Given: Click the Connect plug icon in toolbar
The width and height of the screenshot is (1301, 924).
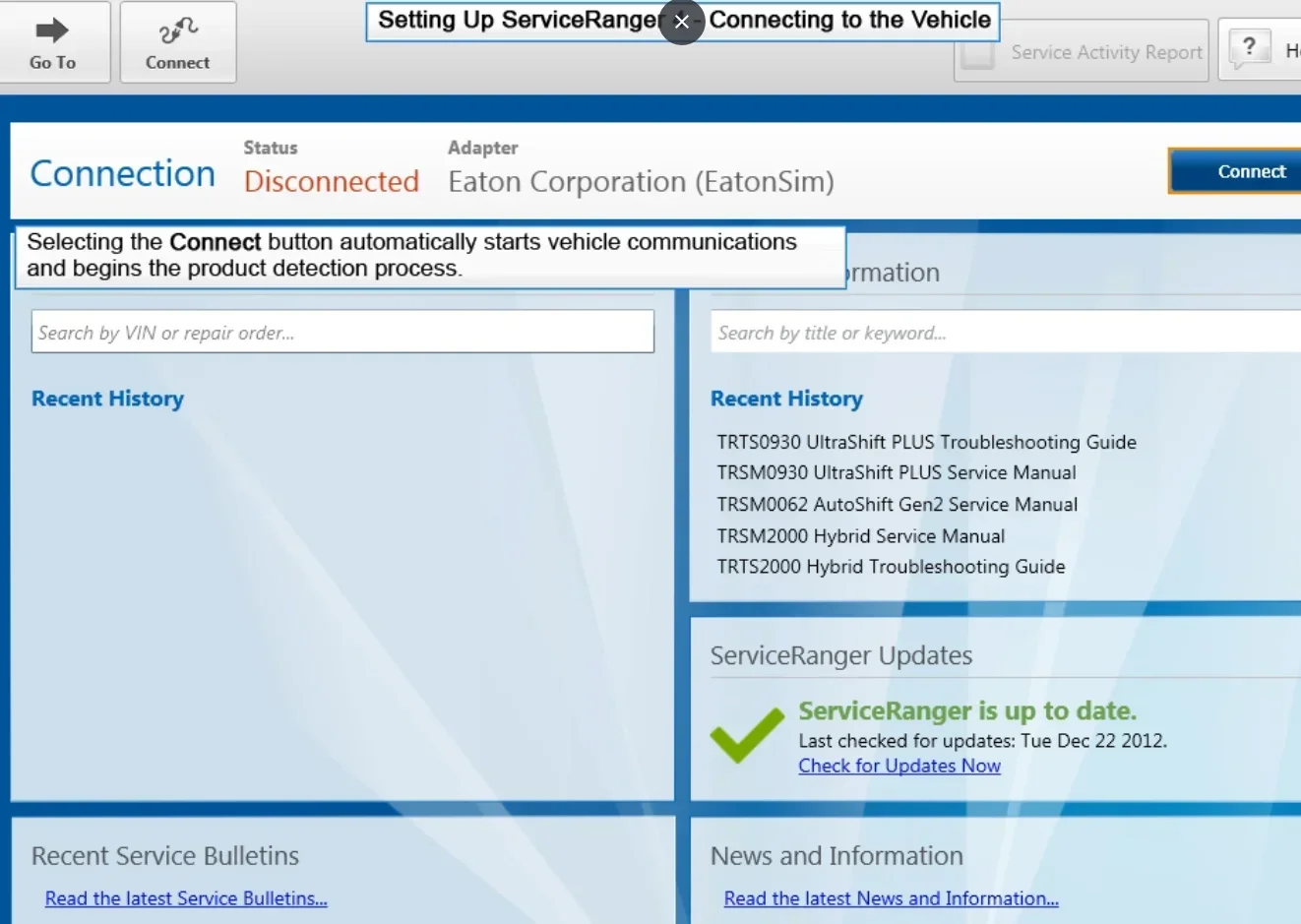Looking at the screenshot, I should click(x=177, y=31).
